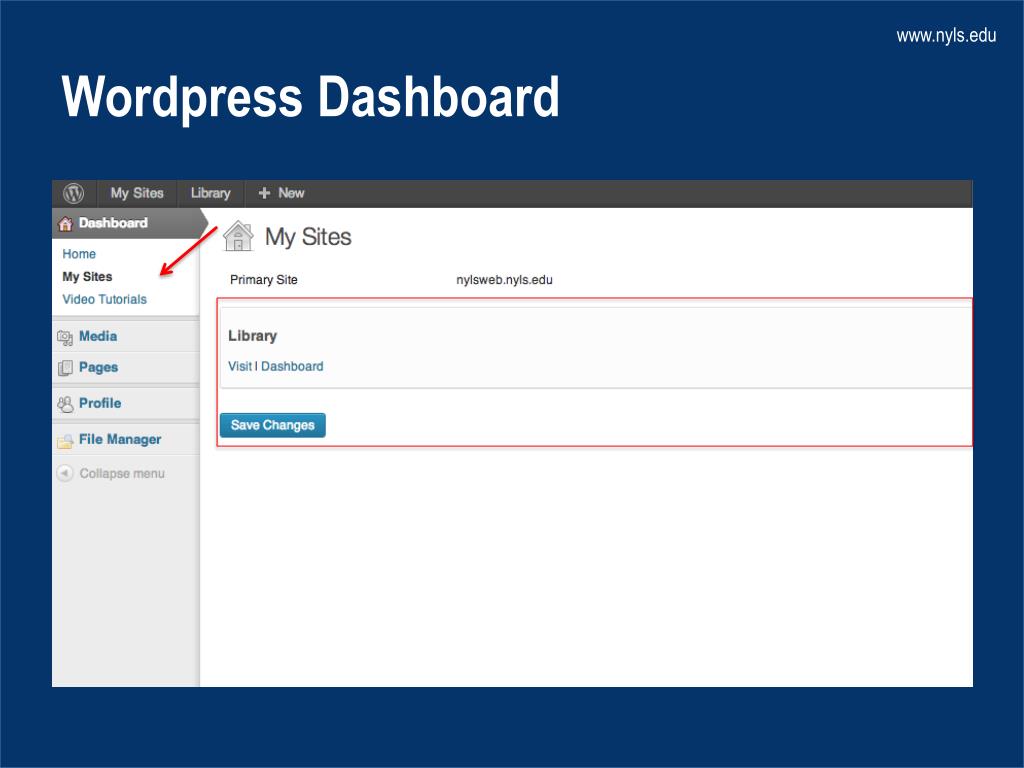The image size is (1024, 768).
Task: Click the Dashboard house icon in sidebar
Action: click(65, 224)
